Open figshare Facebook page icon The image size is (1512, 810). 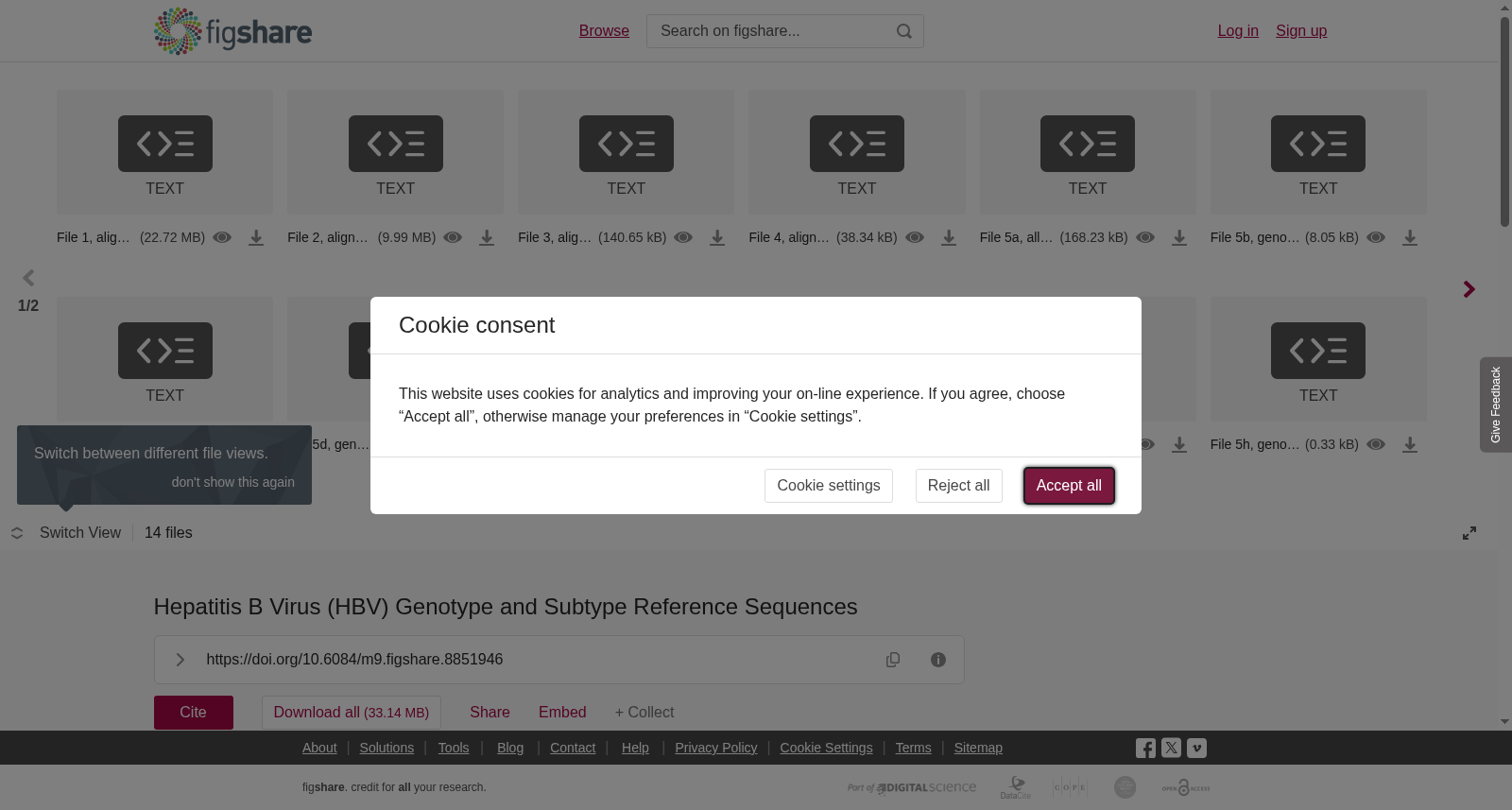[x=1145, y=749]
